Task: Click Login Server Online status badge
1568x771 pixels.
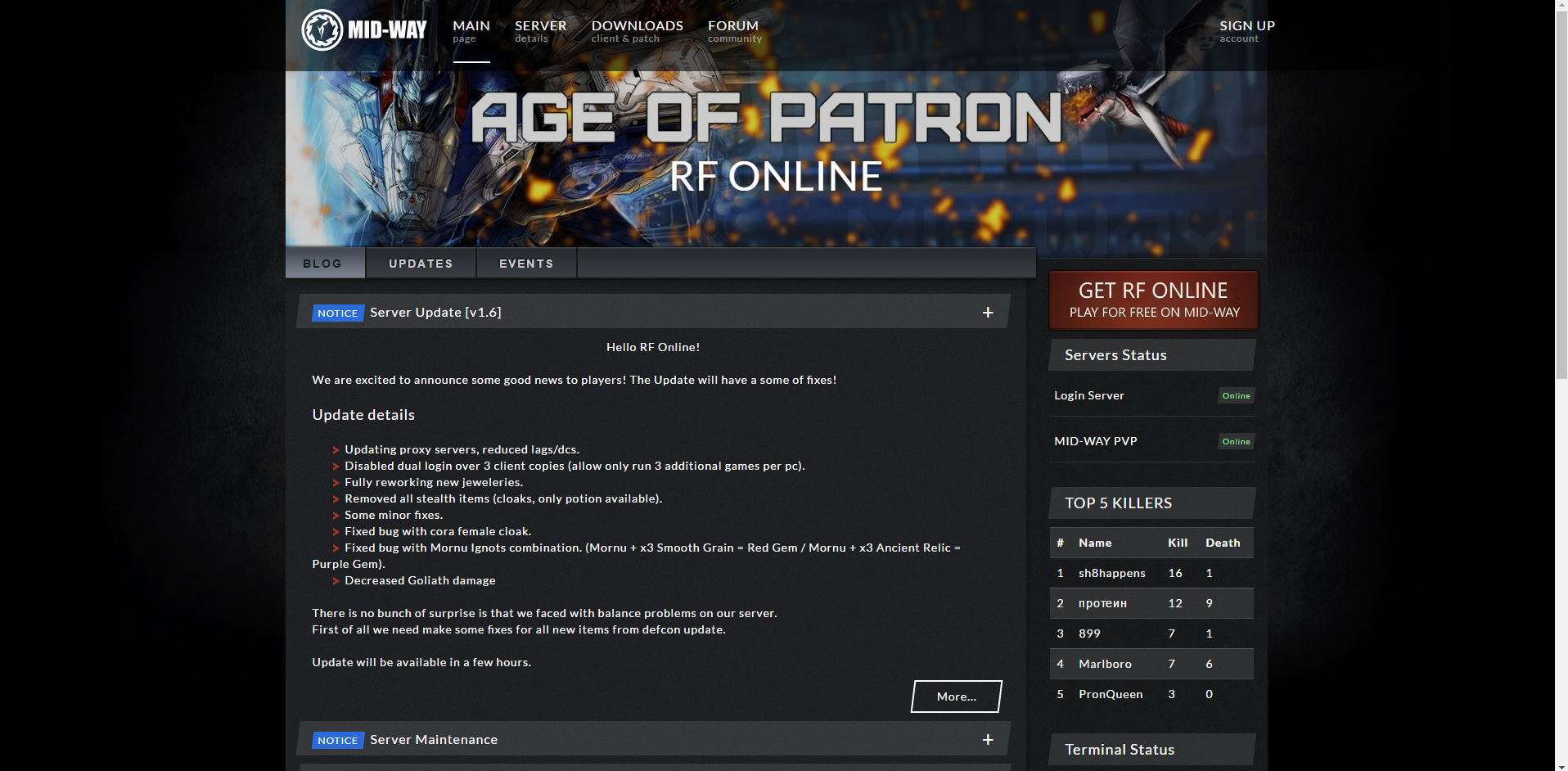Action: click(x=1236, y=396)
